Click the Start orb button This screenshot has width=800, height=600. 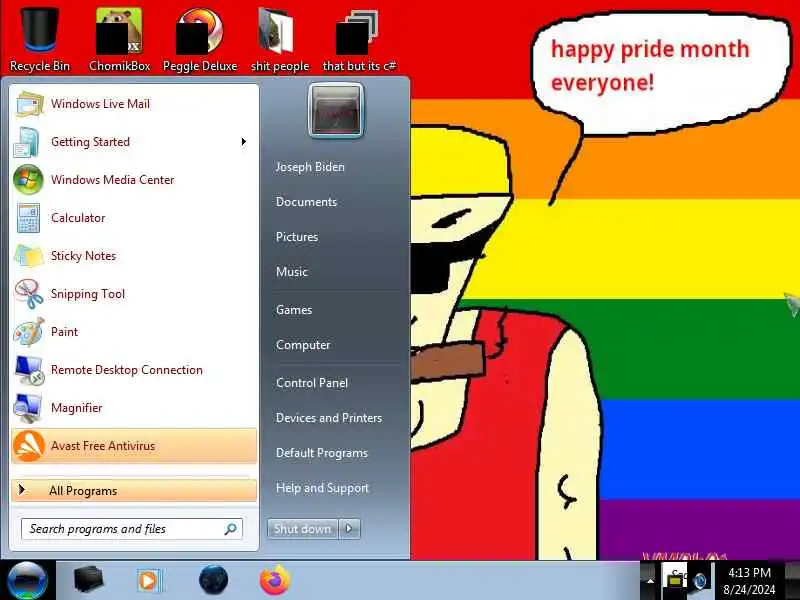pos(28,581)
